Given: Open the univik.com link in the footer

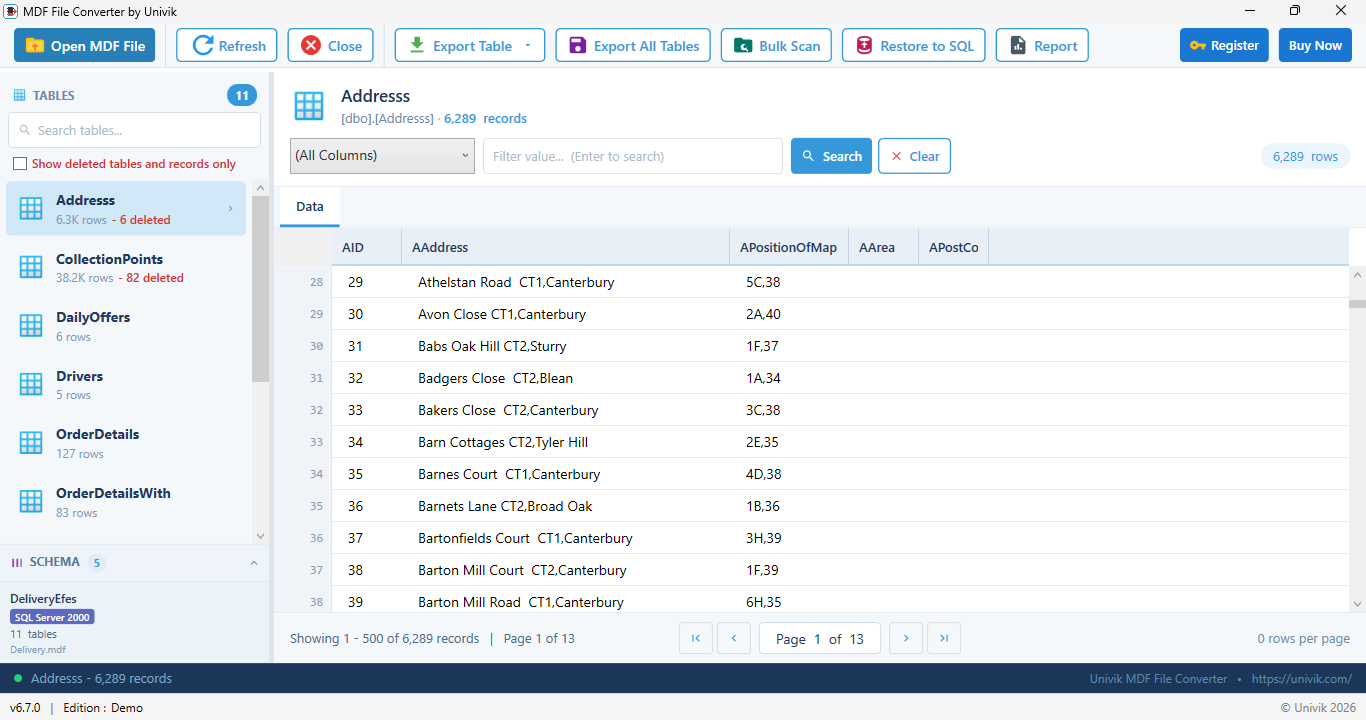Looking at the screenshot, I should (x=1301, y=679).
